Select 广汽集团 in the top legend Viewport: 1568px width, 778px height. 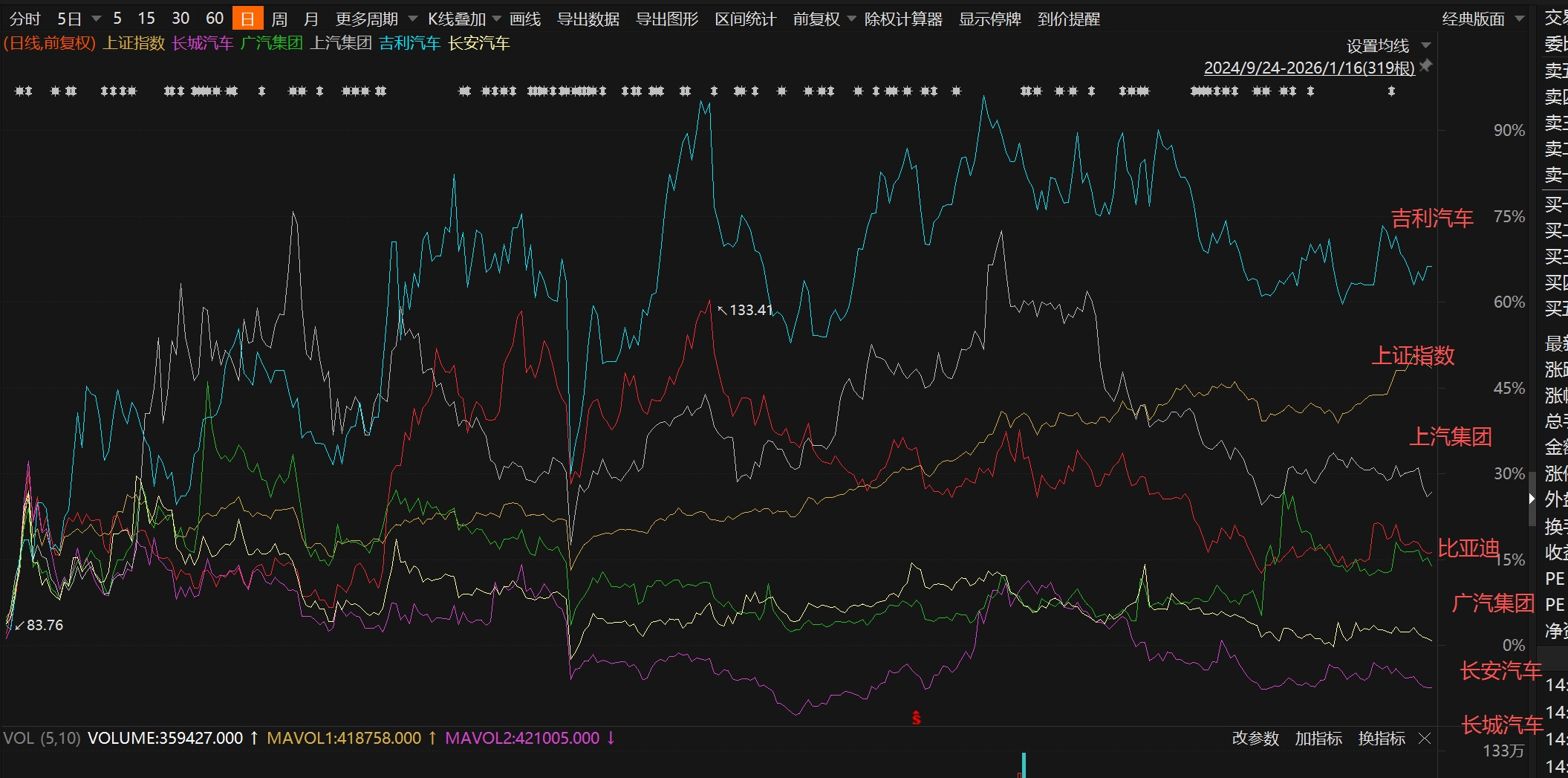click(x=272, y=43)
